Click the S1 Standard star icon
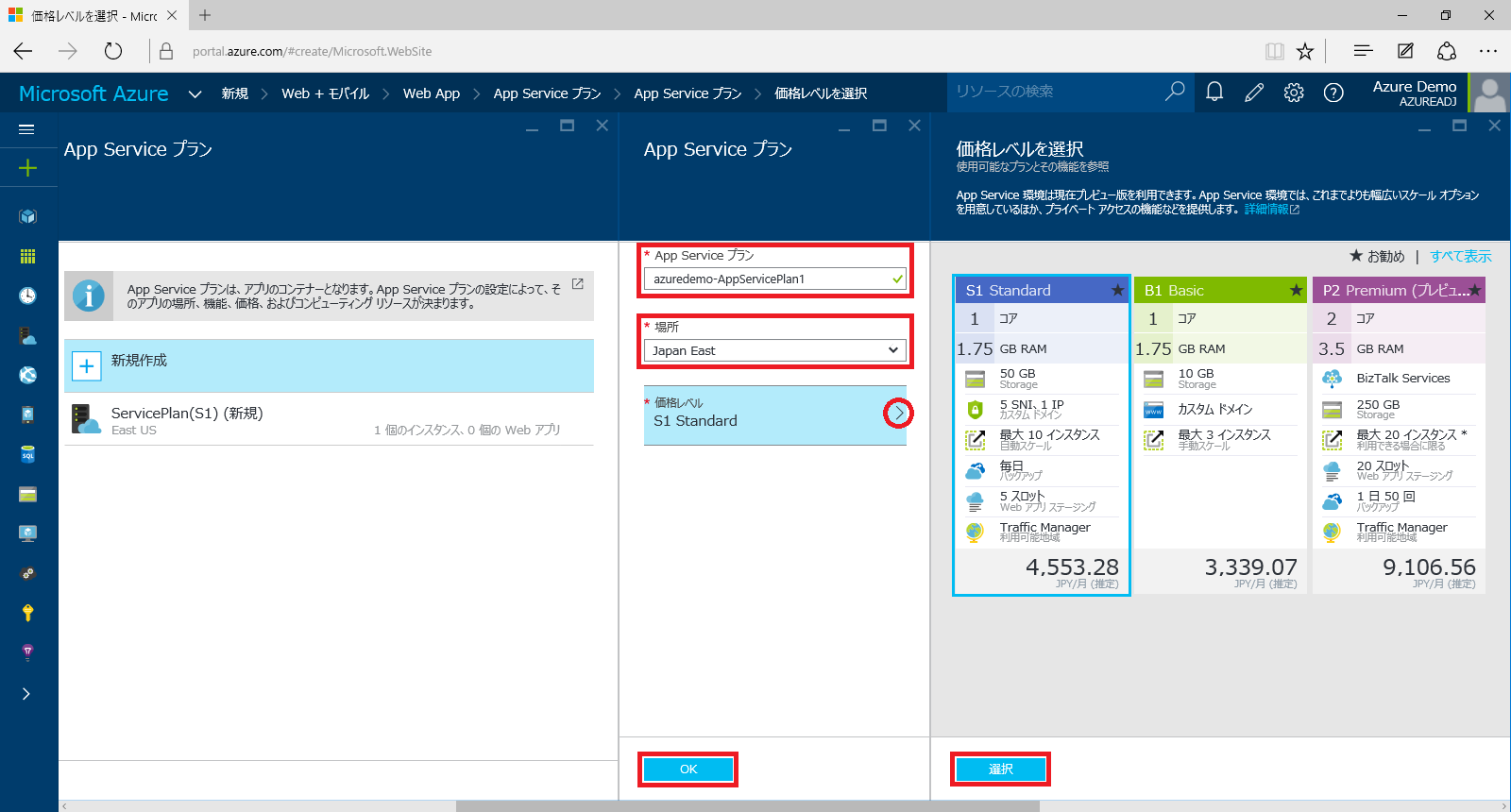Image resolution: width=1511 pixels, height=812 pixels. (x=1117, y=290)
